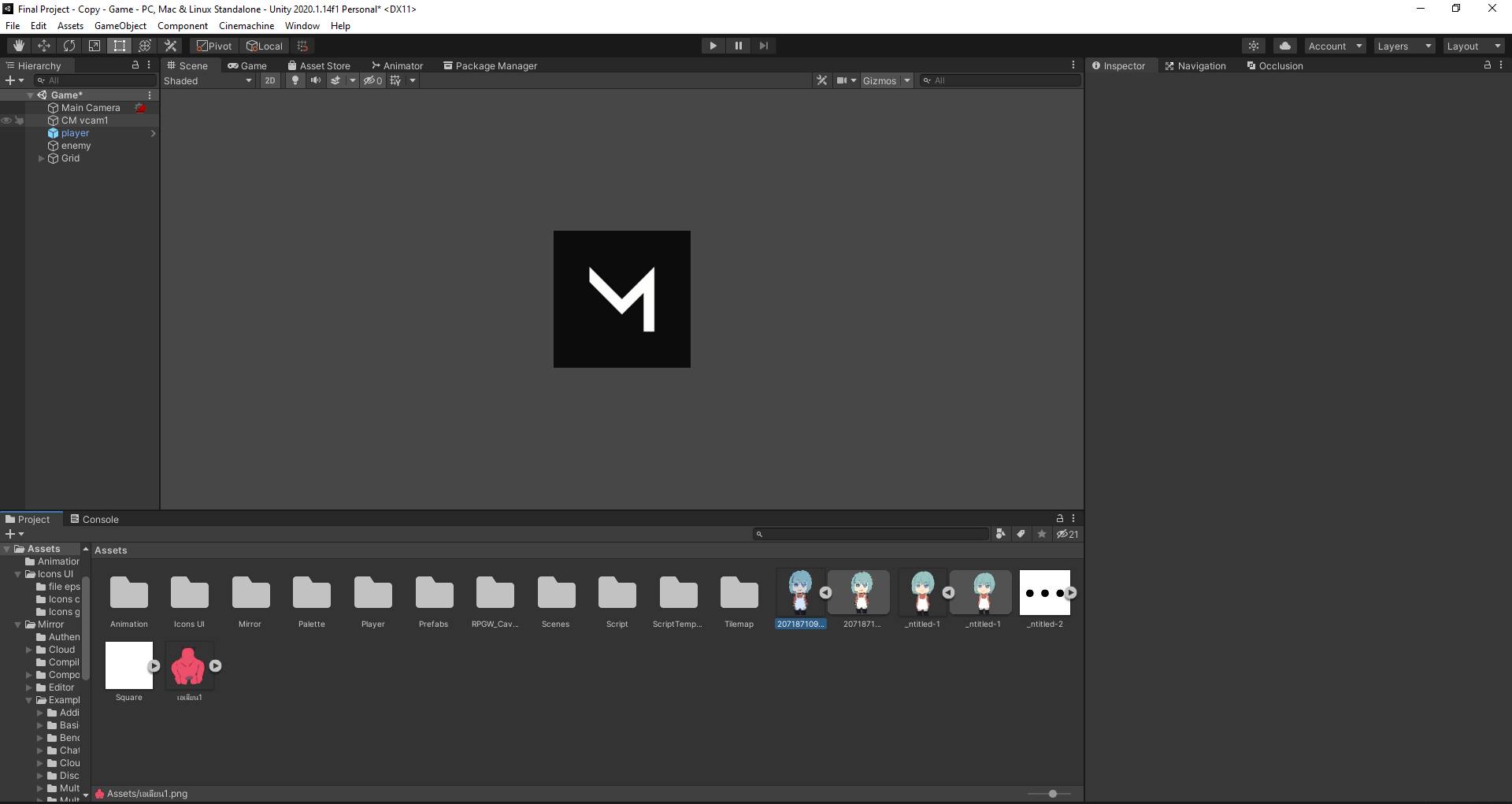
Task: Click the scene view search field
Action: (1000, 80)
